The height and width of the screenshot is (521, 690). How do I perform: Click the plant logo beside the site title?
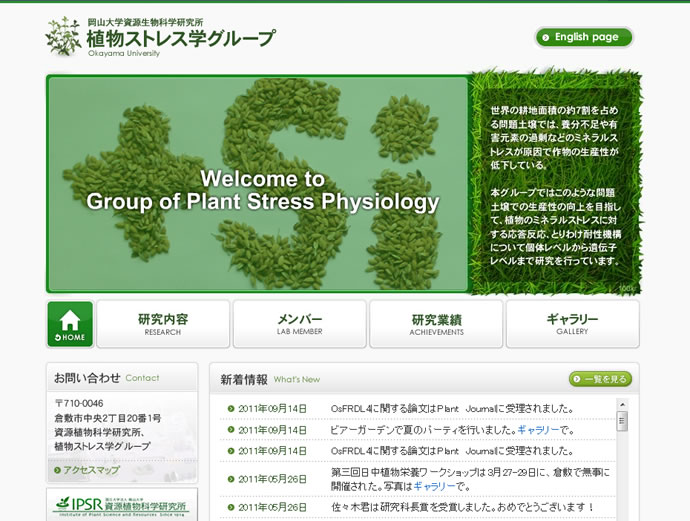(64, 36)
